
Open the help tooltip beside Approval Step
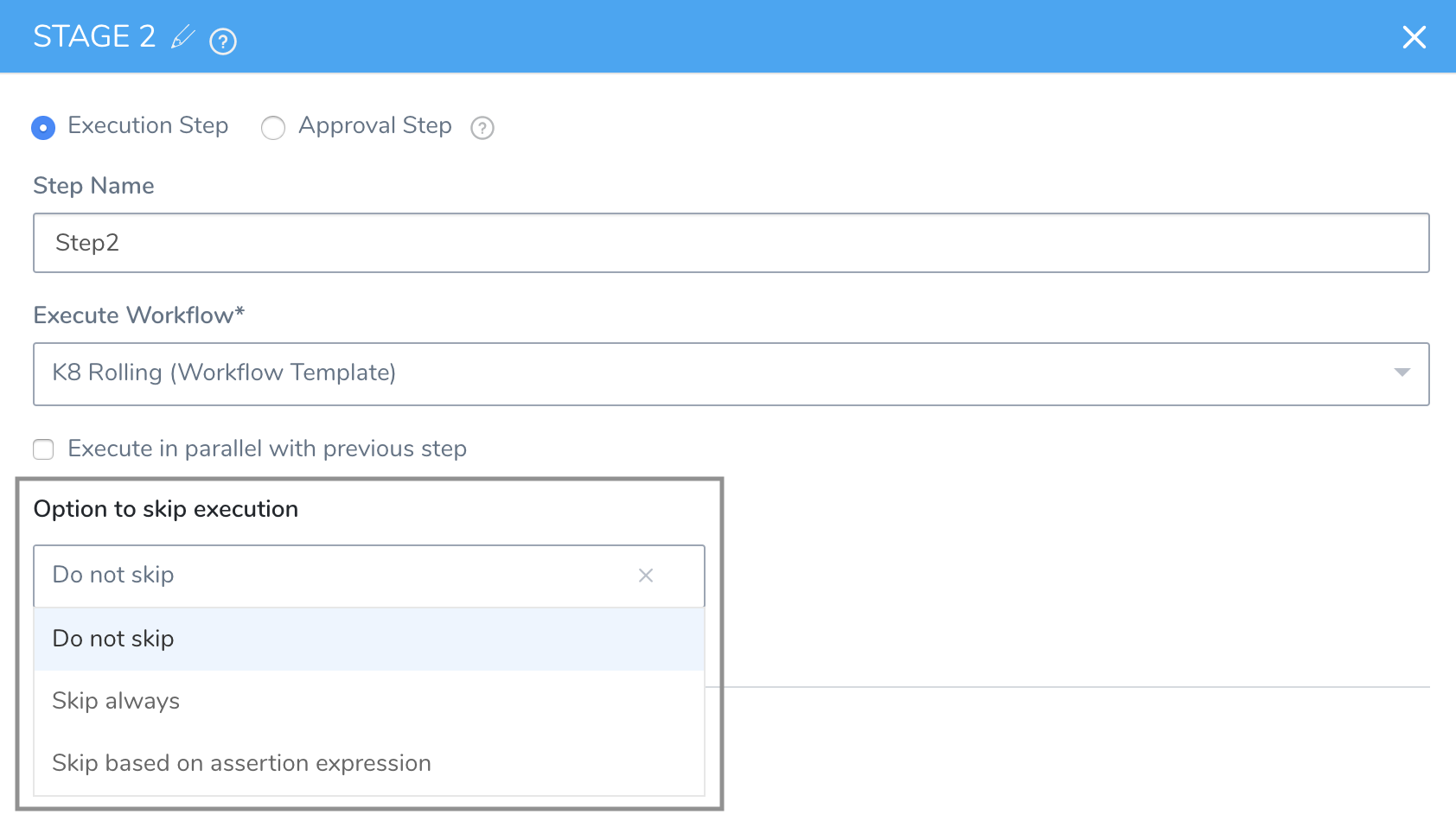[x=482, y=128]
